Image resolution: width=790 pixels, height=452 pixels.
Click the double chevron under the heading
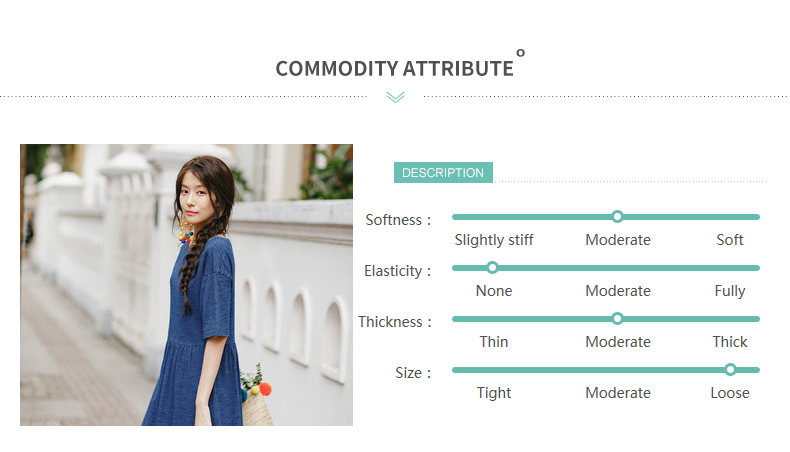395,97
